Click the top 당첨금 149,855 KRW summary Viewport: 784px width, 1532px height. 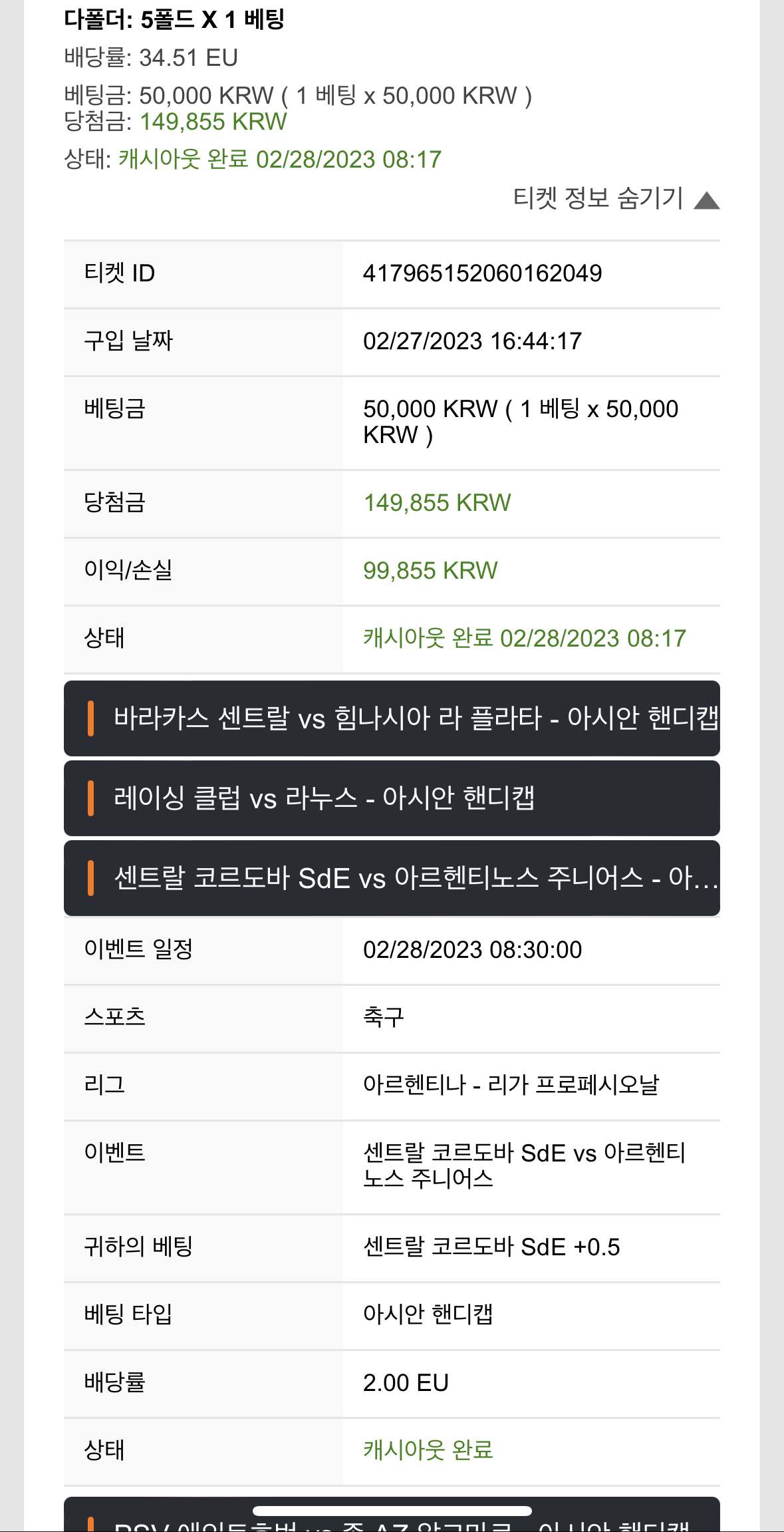pos(176,122)
